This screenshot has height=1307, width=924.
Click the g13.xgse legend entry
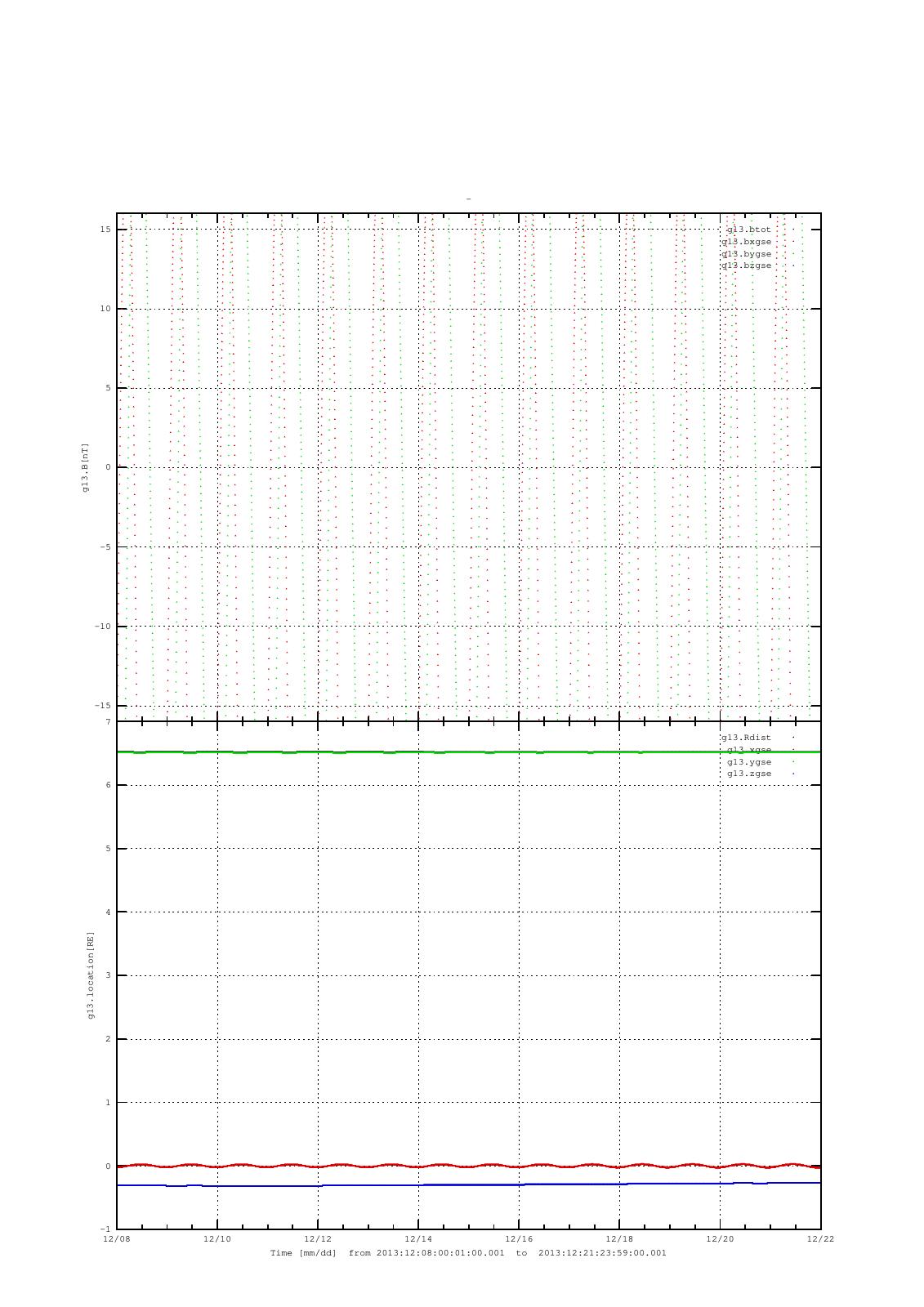(x=749, y=750)
